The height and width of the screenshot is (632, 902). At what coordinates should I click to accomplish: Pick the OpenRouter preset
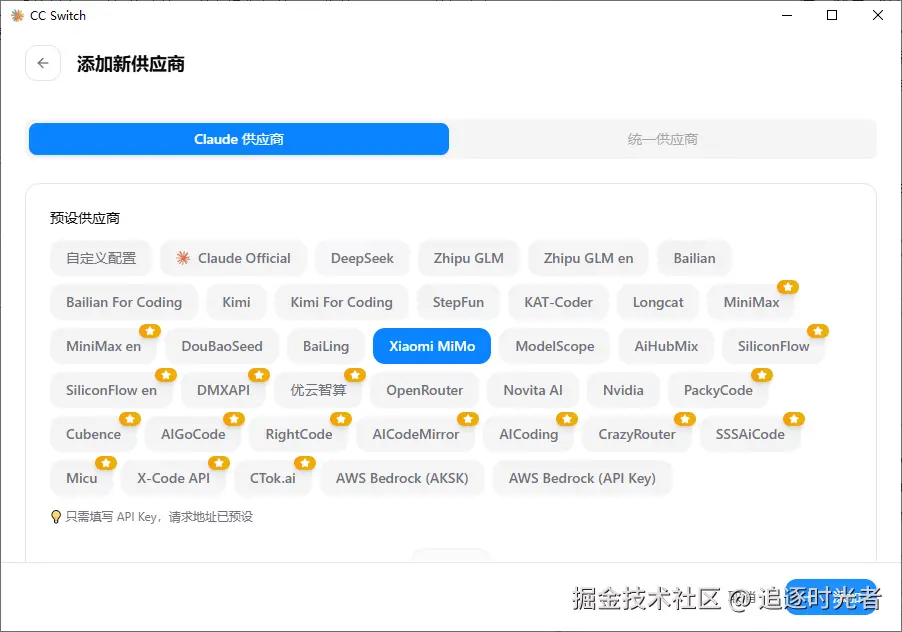(x=425, y=390)
